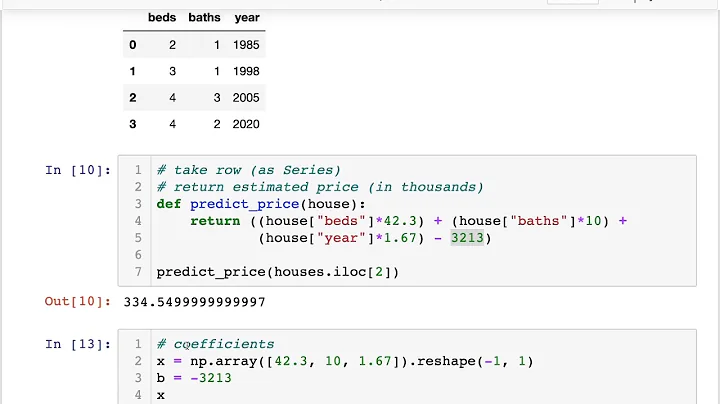This screenshot has height=404, width=720.
Task: Click the "# take row (as Series)" comment
Action: coord(248,170)
